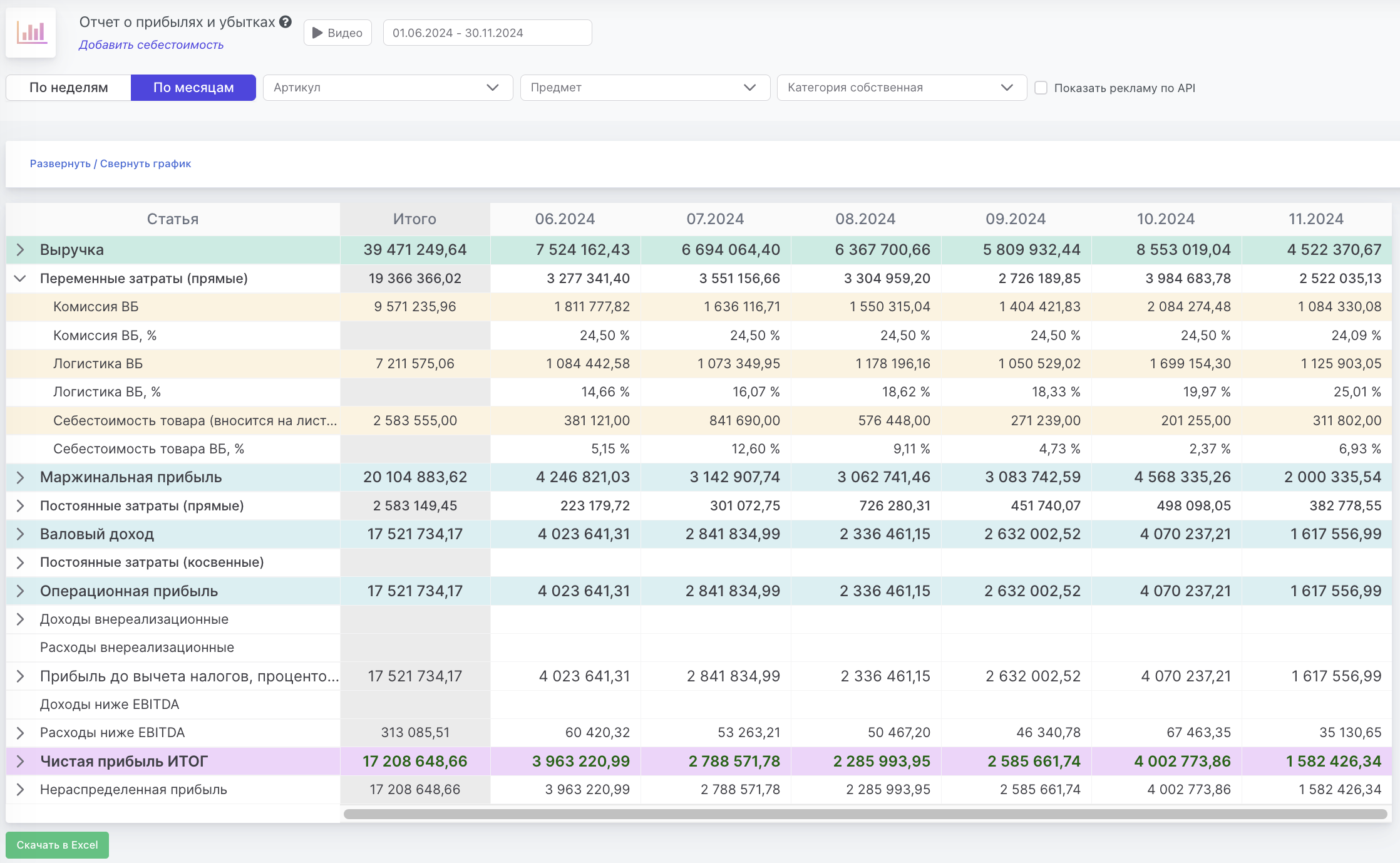Expand the Валовый доход row
Image resolution: width=1400 pixels, height=863 pixels.
click(20, 534)
